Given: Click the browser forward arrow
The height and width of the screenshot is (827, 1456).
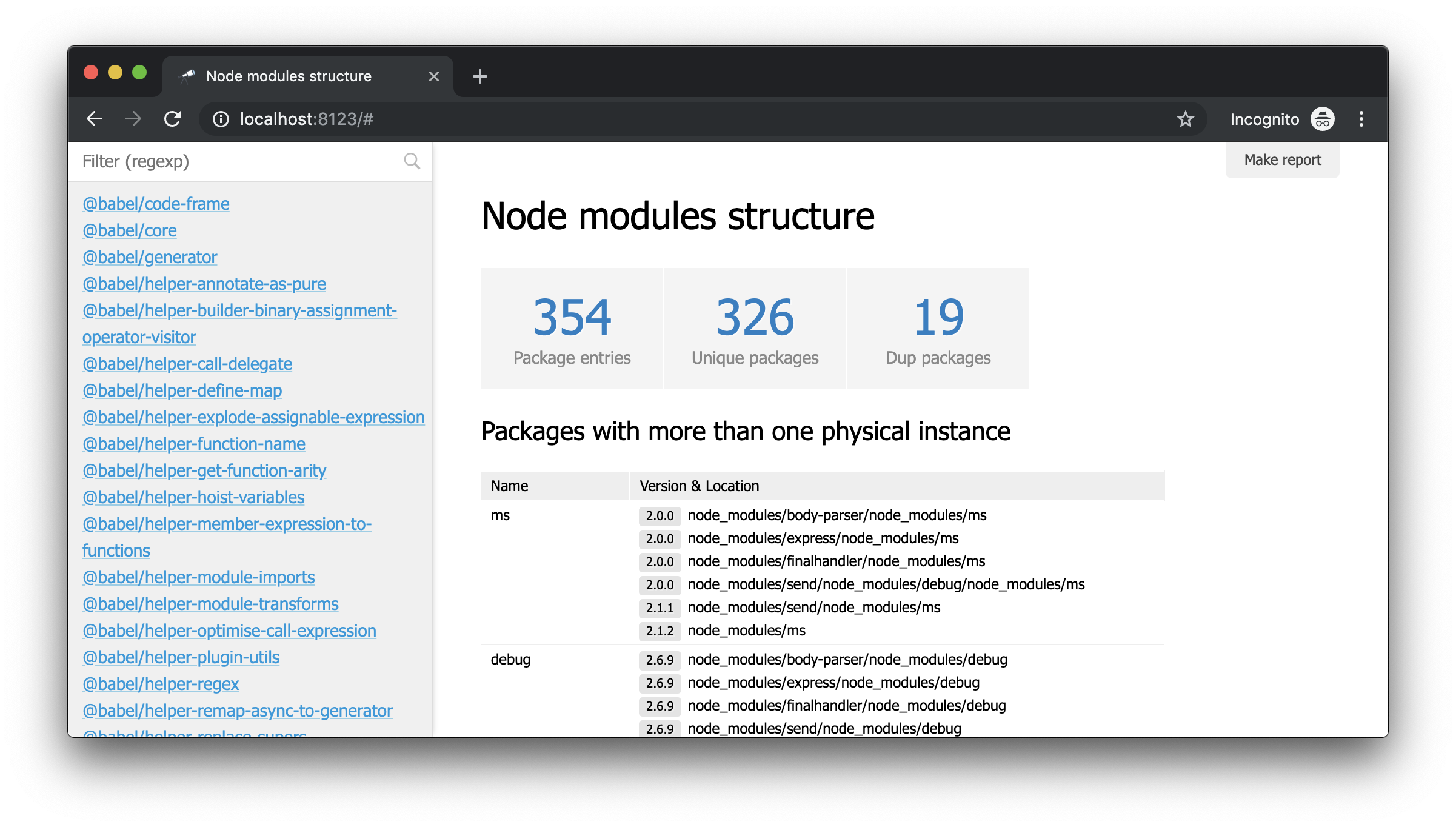Looking at the screenshot, I should pyautogui.click(x=133, y=119).
